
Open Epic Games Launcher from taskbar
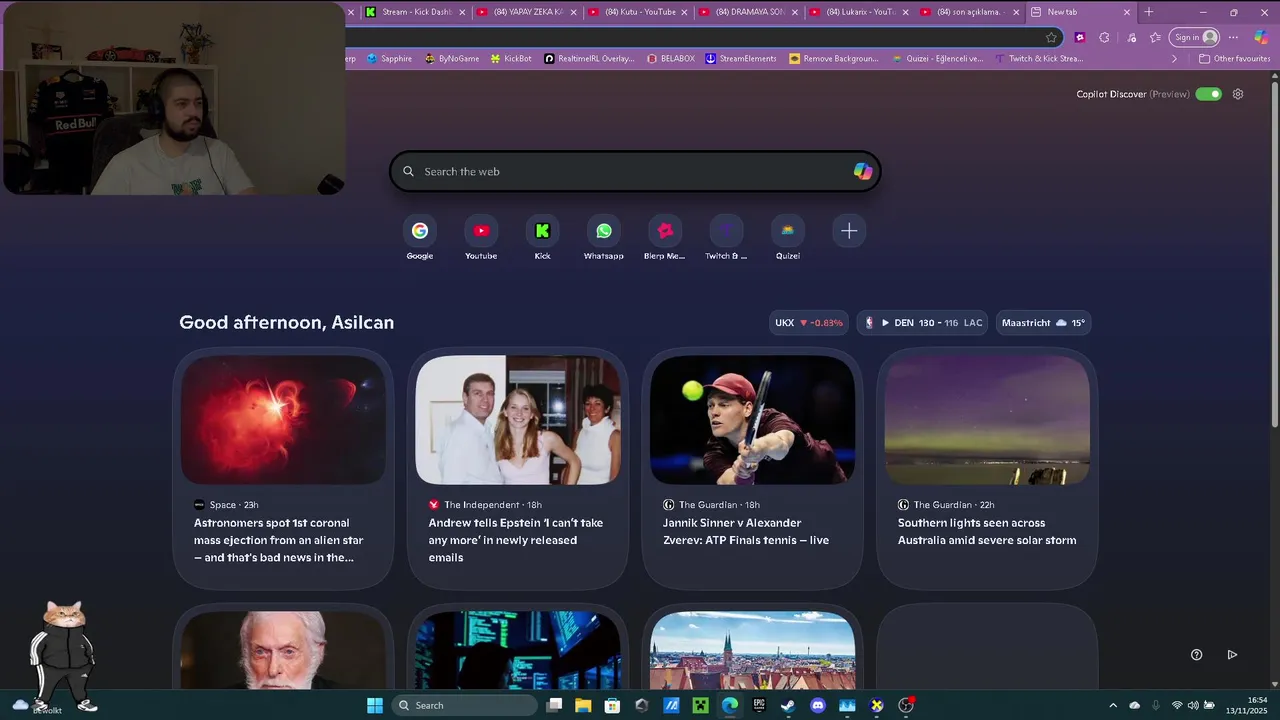pos(759,705)
